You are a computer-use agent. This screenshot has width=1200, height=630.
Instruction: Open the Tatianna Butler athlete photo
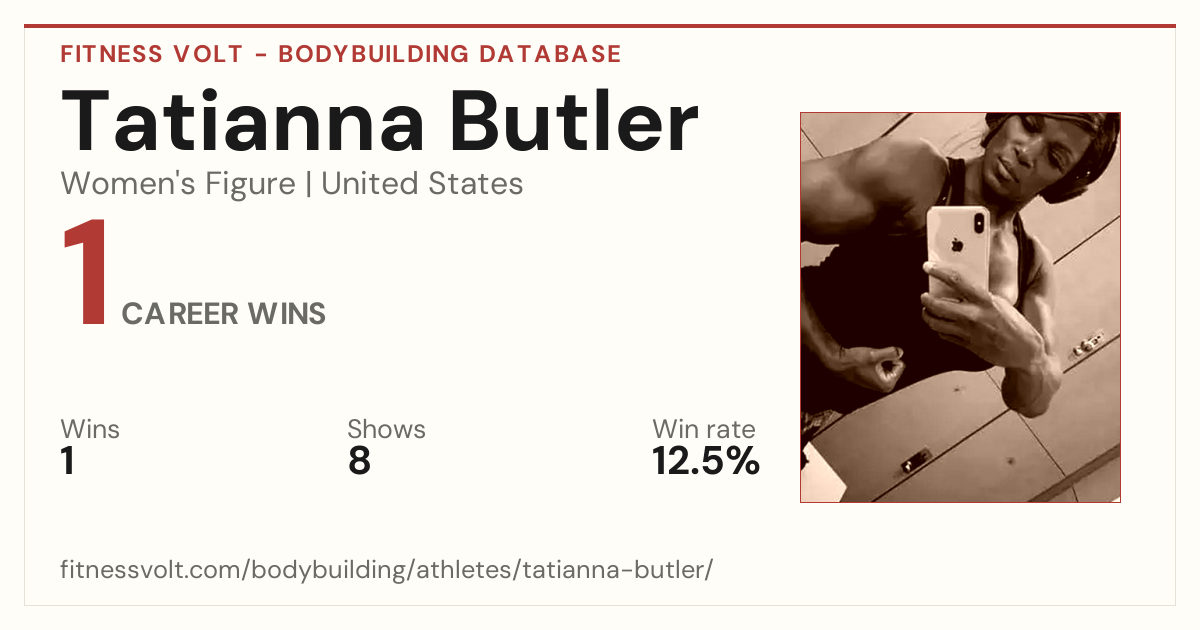960,307
